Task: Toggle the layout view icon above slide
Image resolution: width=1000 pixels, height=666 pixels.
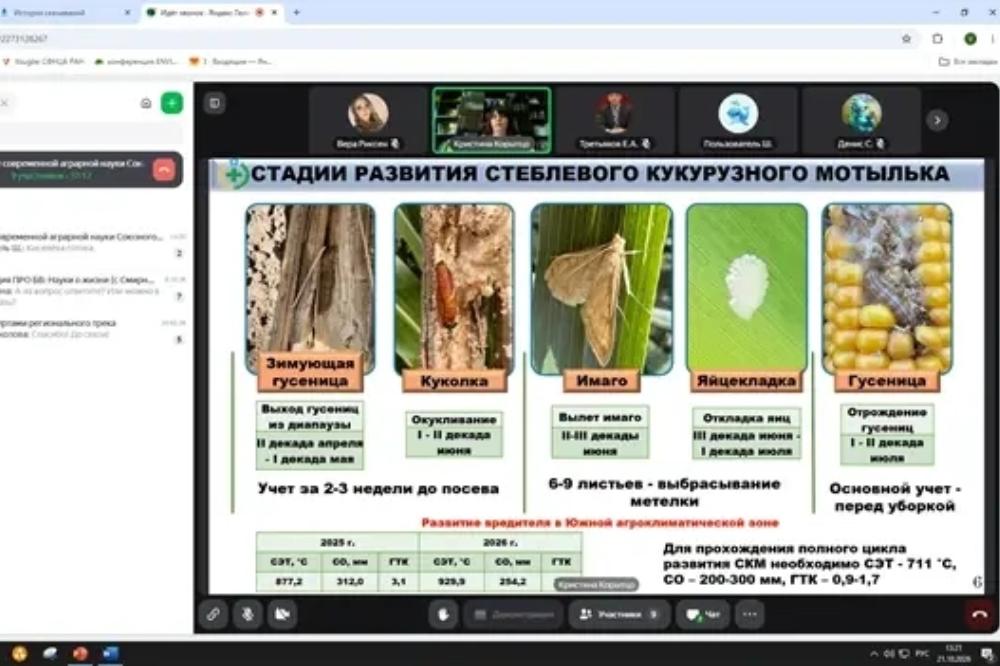Action: (215, 103)
